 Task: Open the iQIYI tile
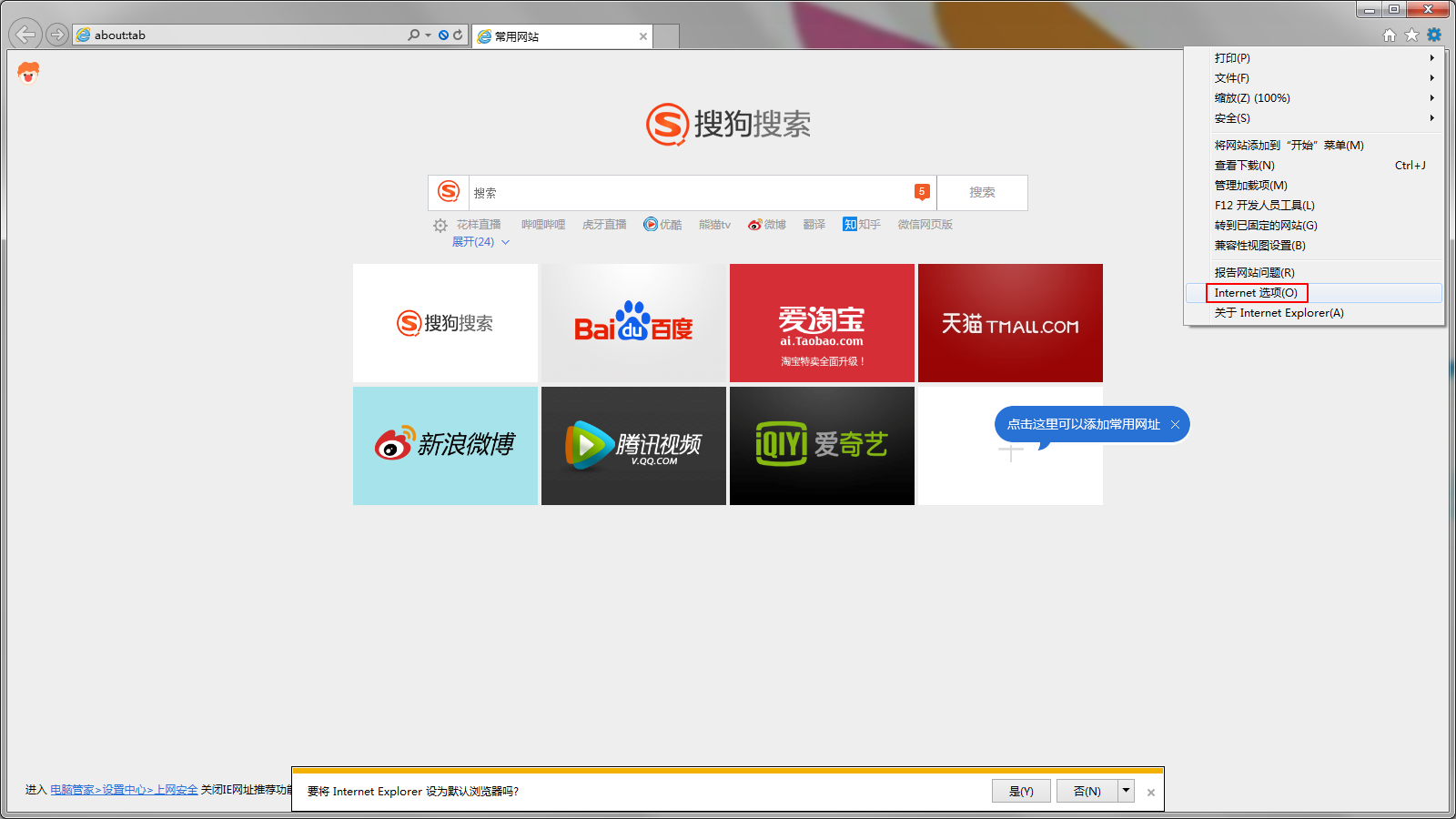[x=822, y=446]
